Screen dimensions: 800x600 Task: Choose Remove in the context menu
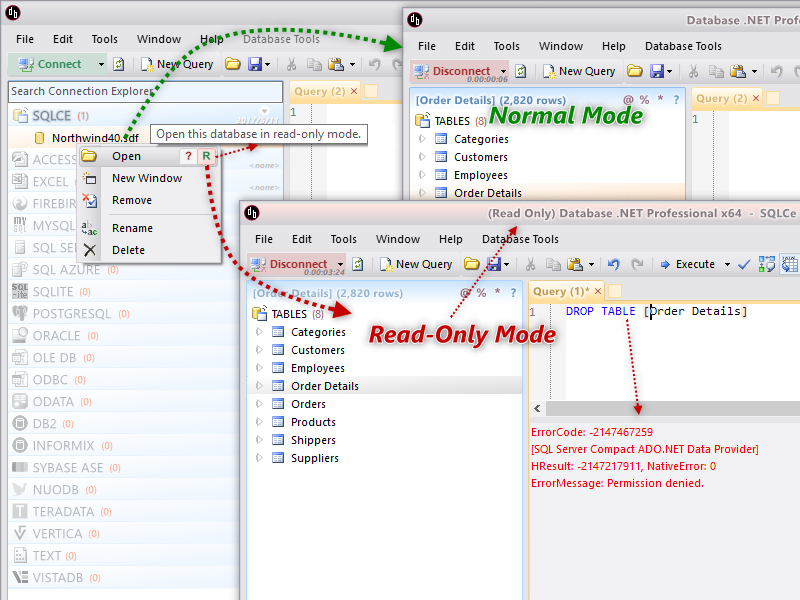[x=132, y=200]
